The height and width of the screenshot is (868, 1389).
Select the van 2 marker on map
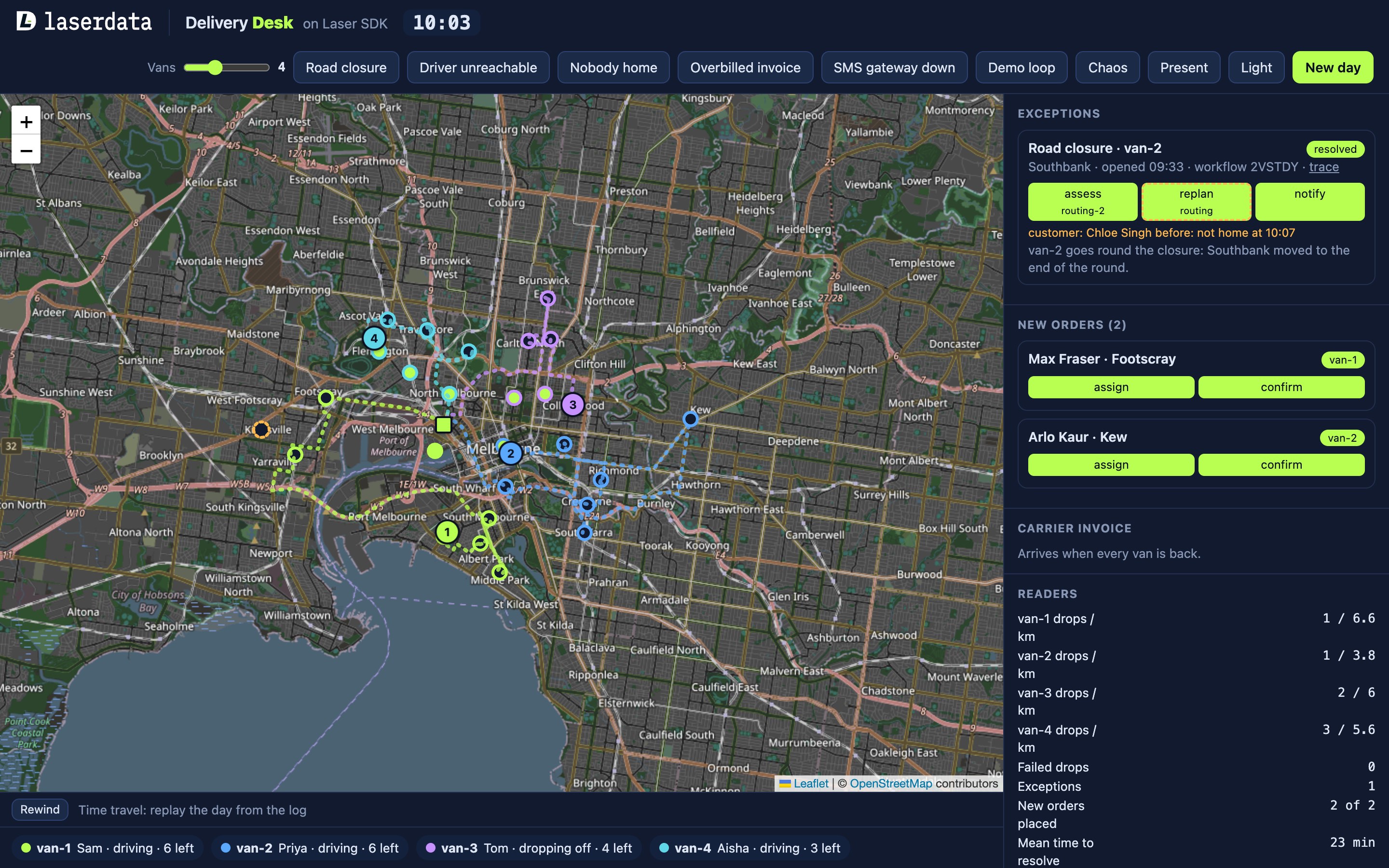coord(510,453)
